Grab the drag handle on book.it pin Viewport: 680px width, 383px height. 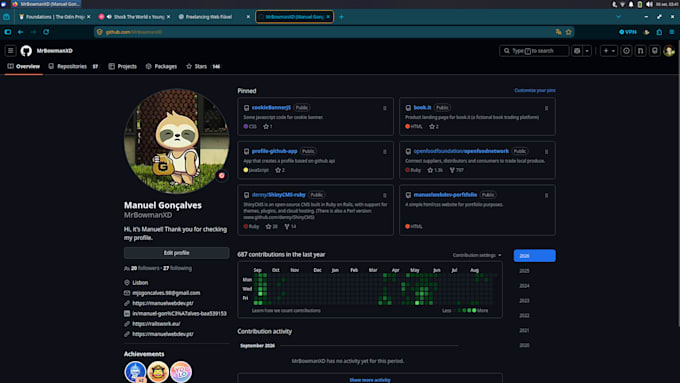[546, 108]
